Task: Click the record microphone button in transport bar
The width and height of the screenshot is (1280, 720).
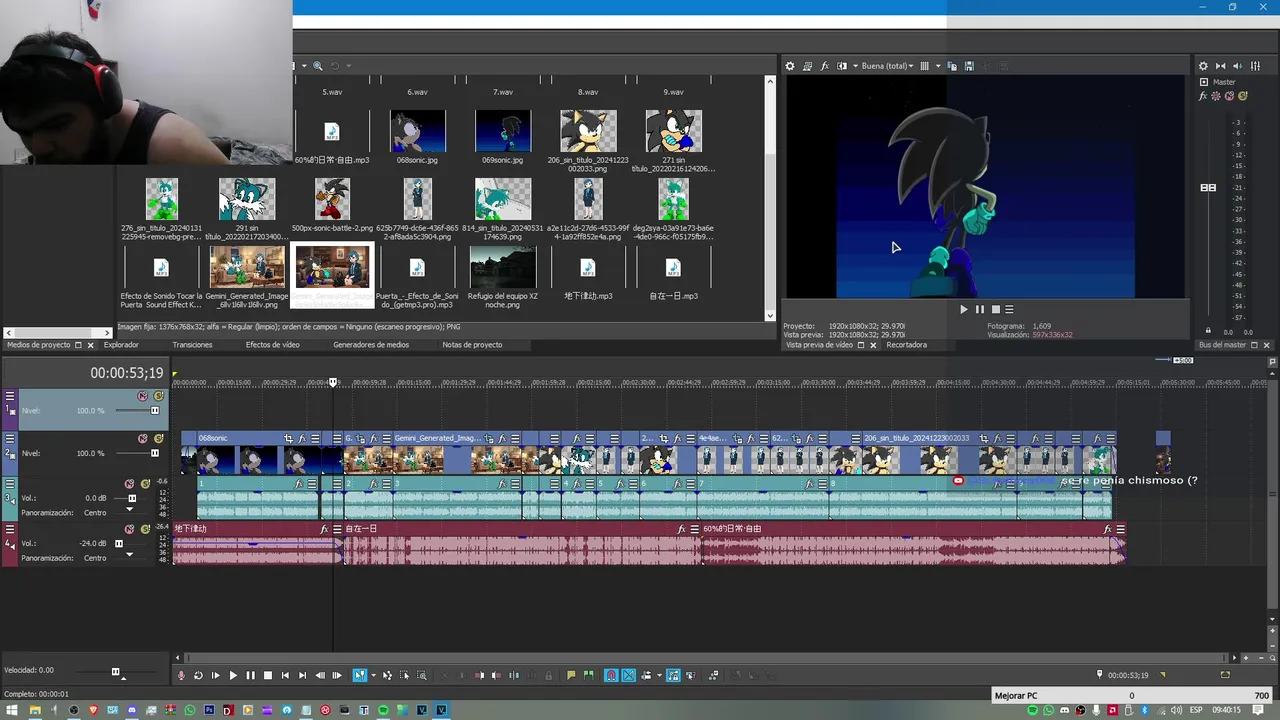Action: (181, 675)
